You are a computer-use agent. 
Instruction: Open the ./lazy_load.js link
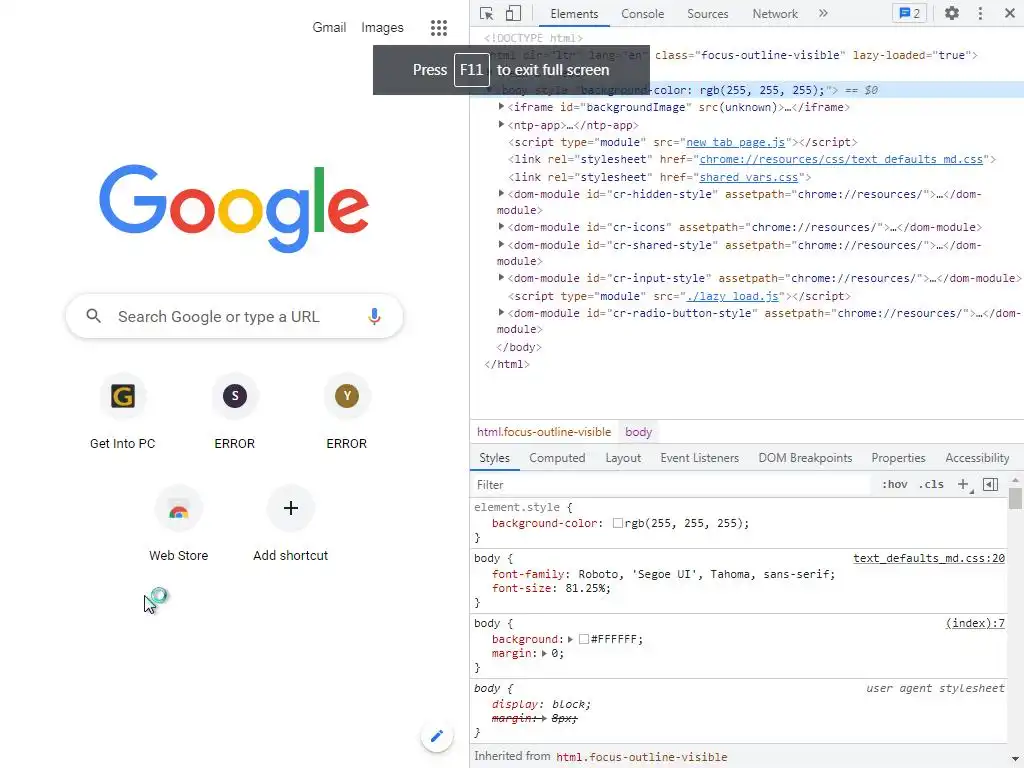pos(733,296)
